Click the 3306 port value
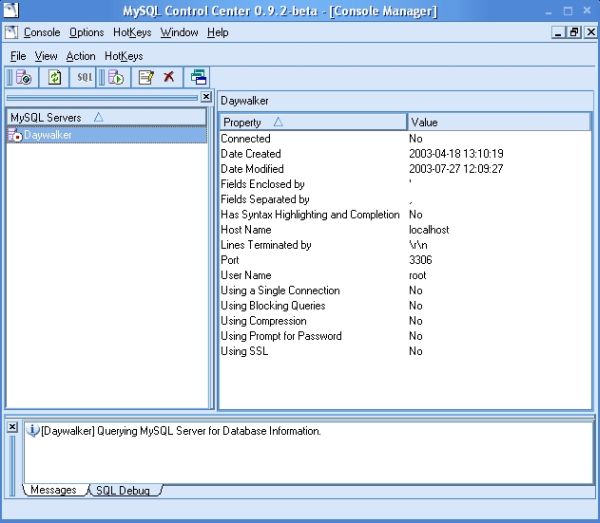The image size is (600, 523). point(420,260)
